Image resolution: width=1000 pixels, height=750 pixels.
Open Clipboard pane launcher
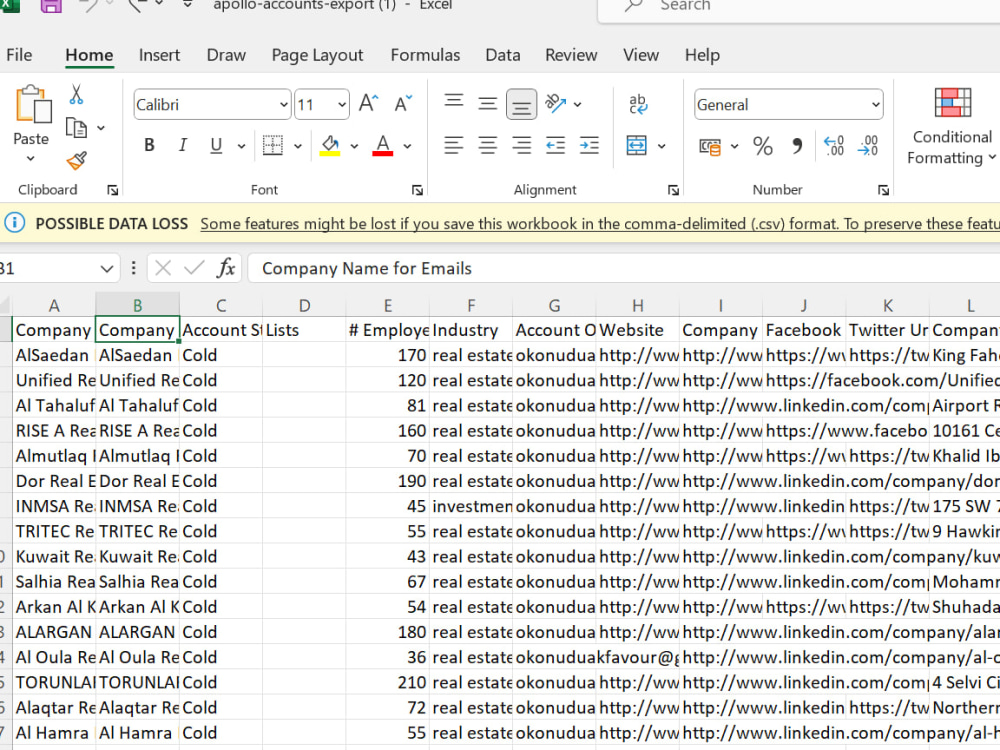coord(113,190)
